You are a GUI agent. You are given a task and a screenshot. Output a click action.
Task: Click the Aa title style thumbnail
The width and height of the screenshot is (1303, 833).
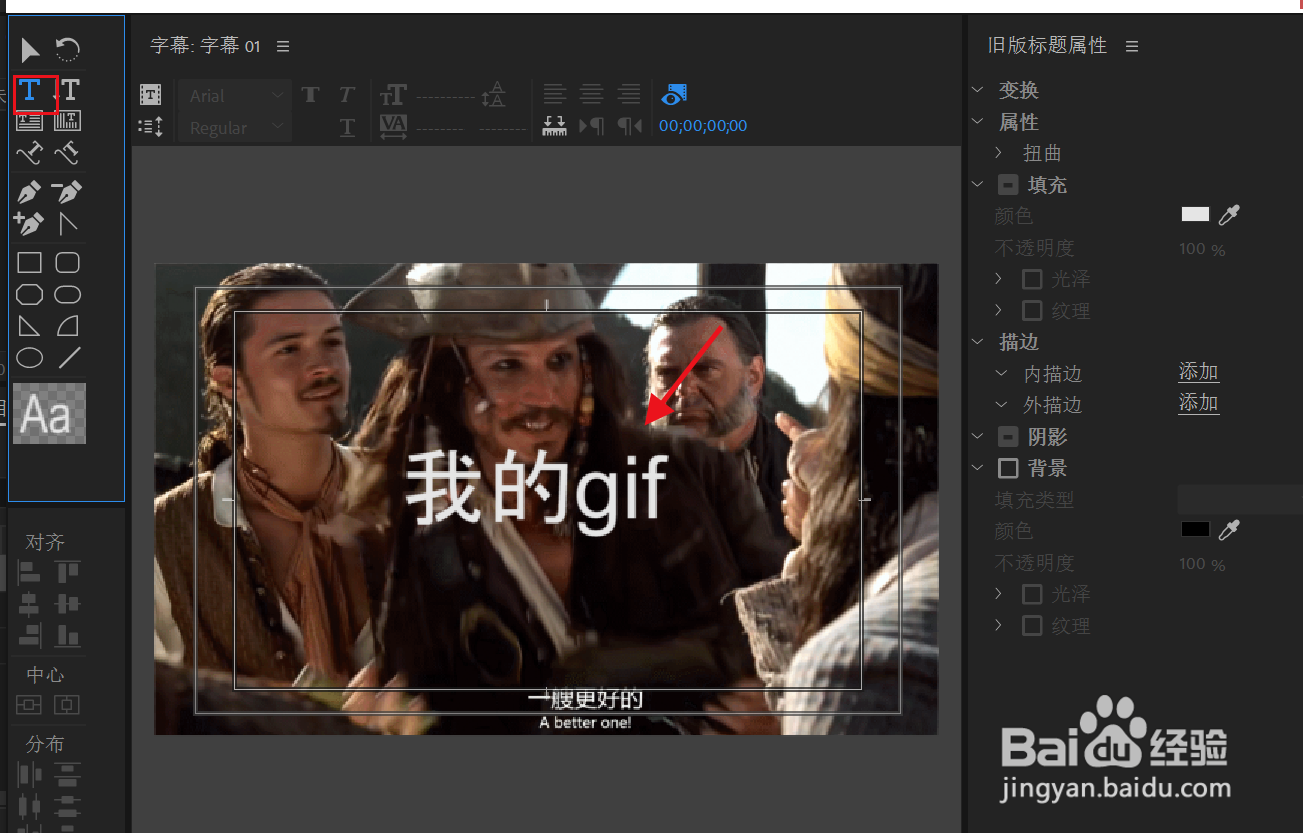point(49,413)
